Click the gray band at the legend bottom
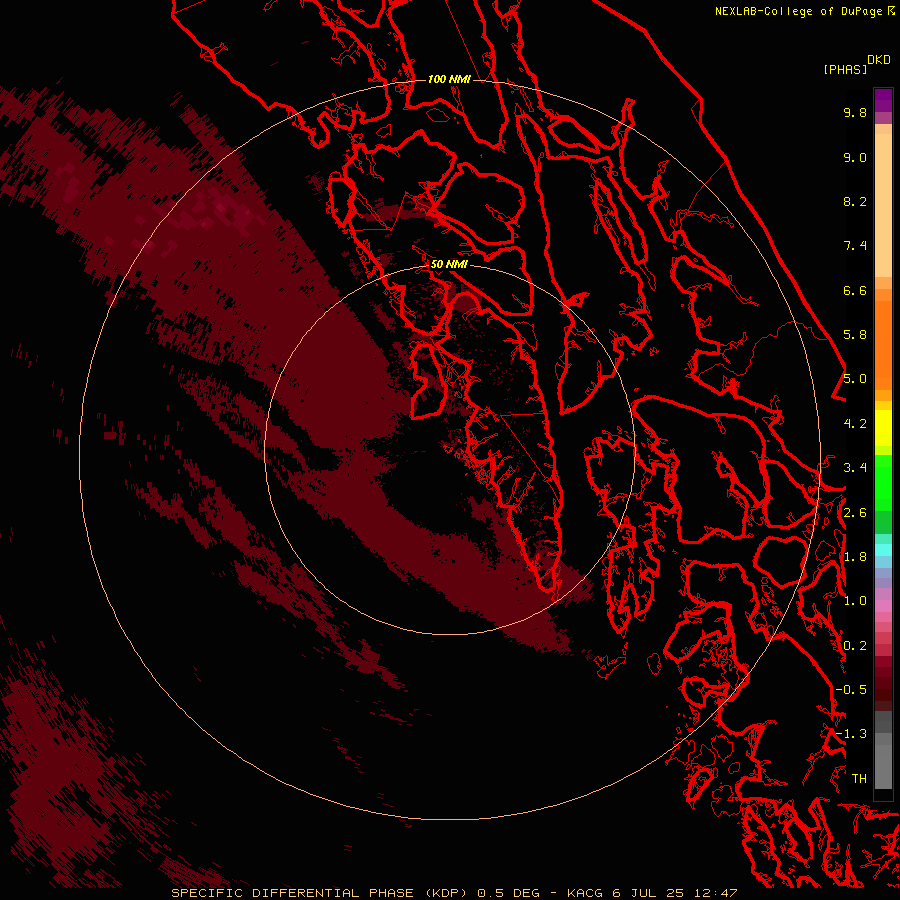Viewport: 900px width, 900px height. pos(883,752)
